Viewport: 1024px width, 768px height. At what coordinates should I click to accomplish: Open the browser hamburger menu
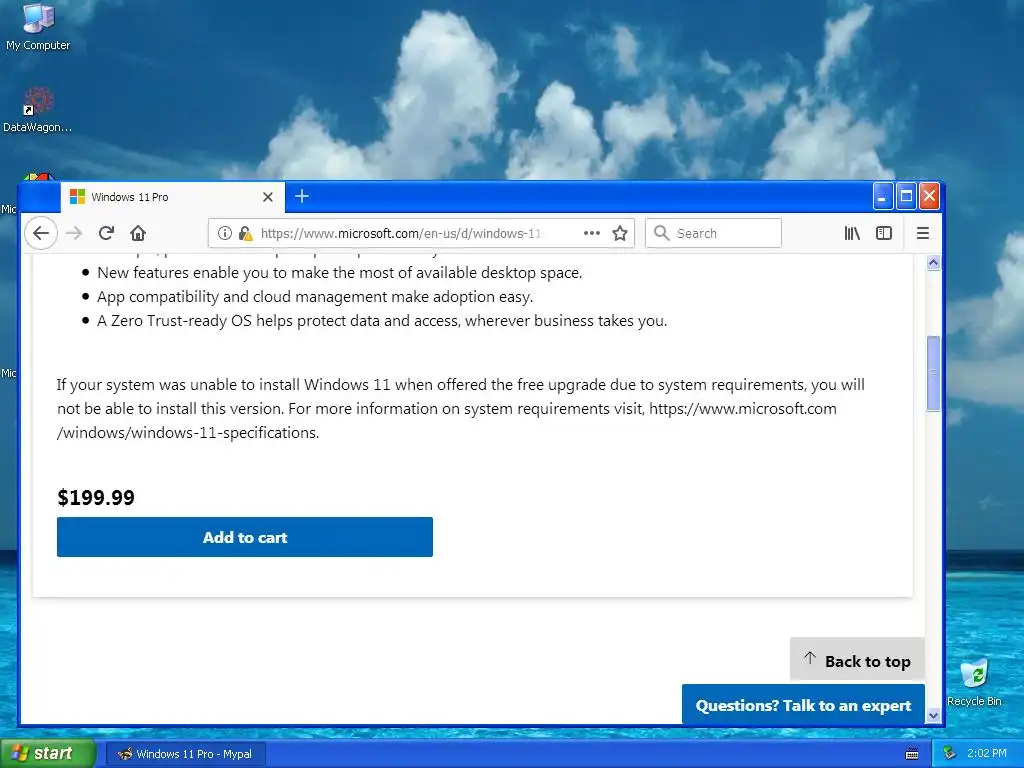pyautogui.click(x=923, y=233)
